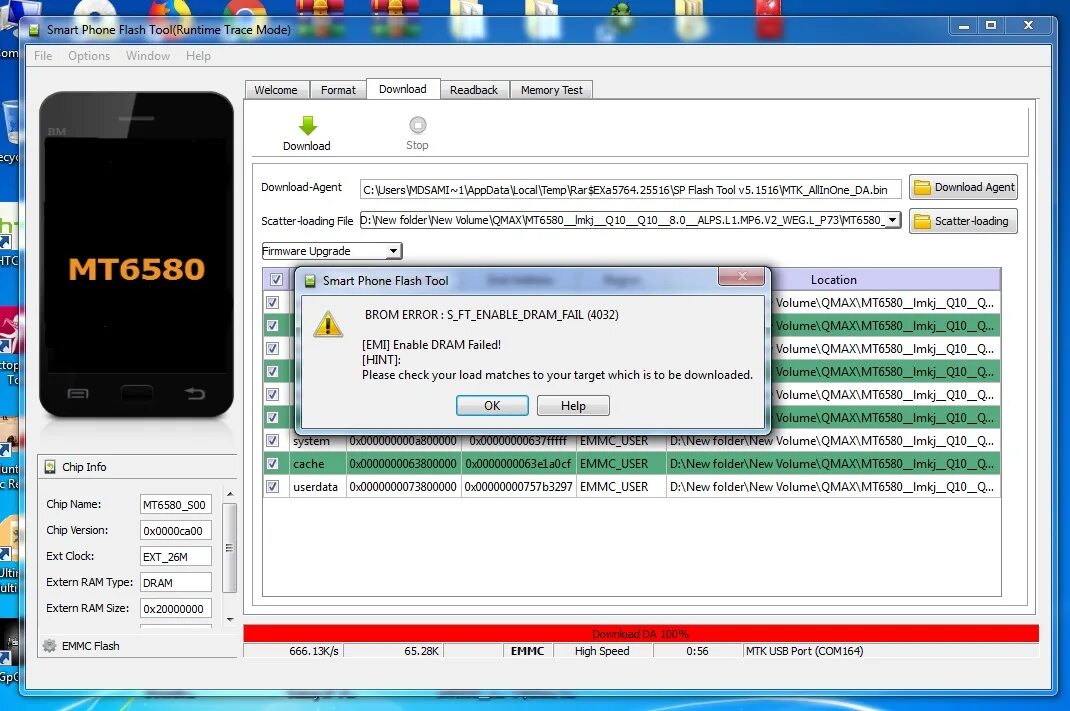Viewport: 1070px width, 711px height.
Task: Click the Extern RAM Type field DRAM
Action: click(175, 583)
